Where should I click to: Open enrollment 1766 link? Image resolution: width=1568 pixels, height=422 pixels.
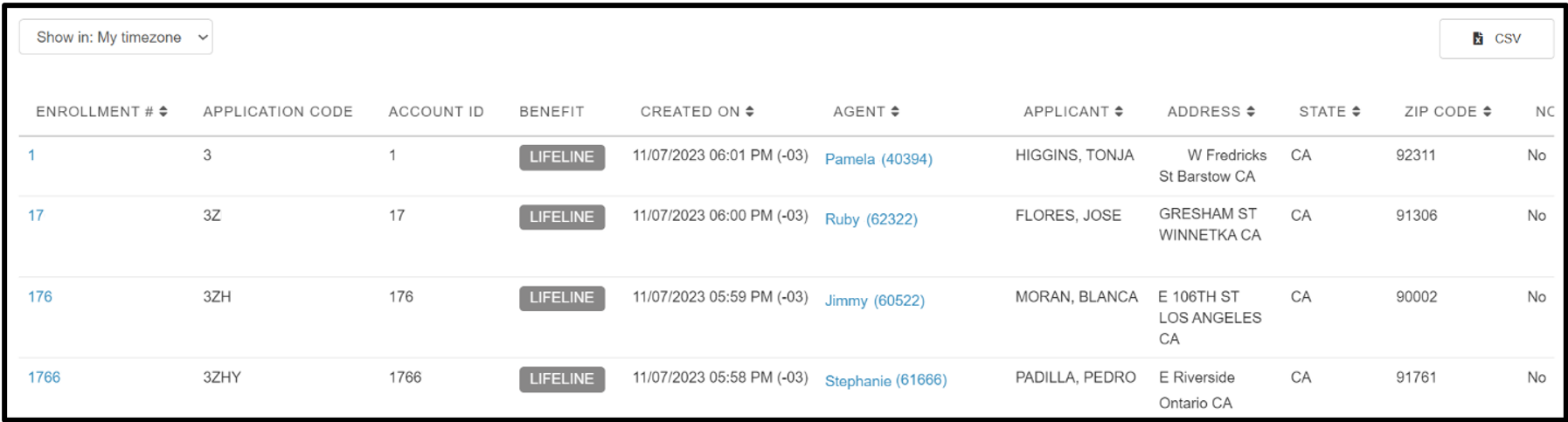[45, 377]
